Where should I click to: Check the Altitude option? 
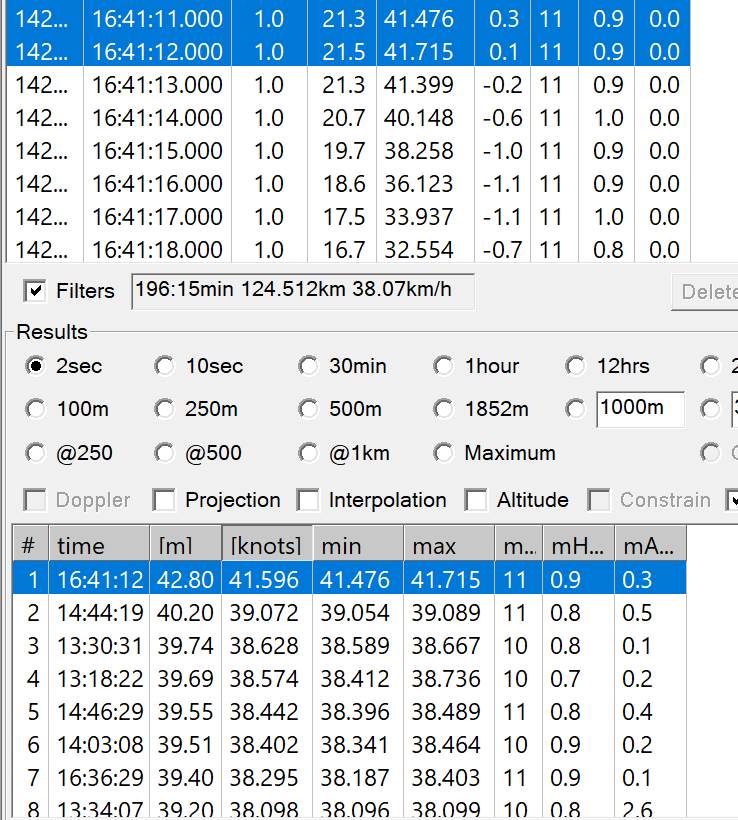coord(478,500)
